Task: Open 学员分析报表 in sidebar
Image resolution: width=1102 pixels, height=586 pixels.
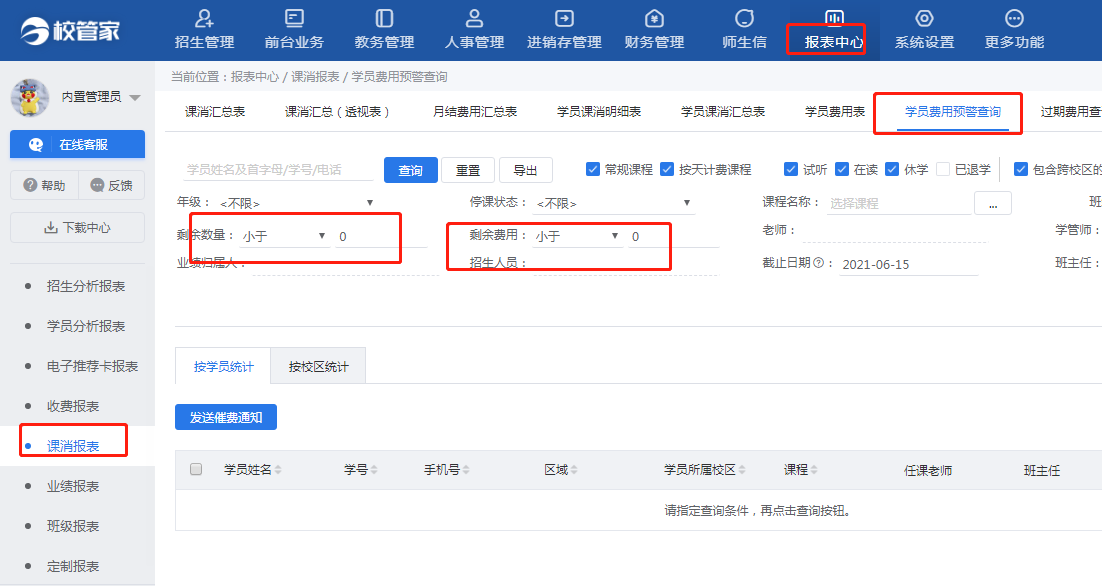Action: pos(86,326)
